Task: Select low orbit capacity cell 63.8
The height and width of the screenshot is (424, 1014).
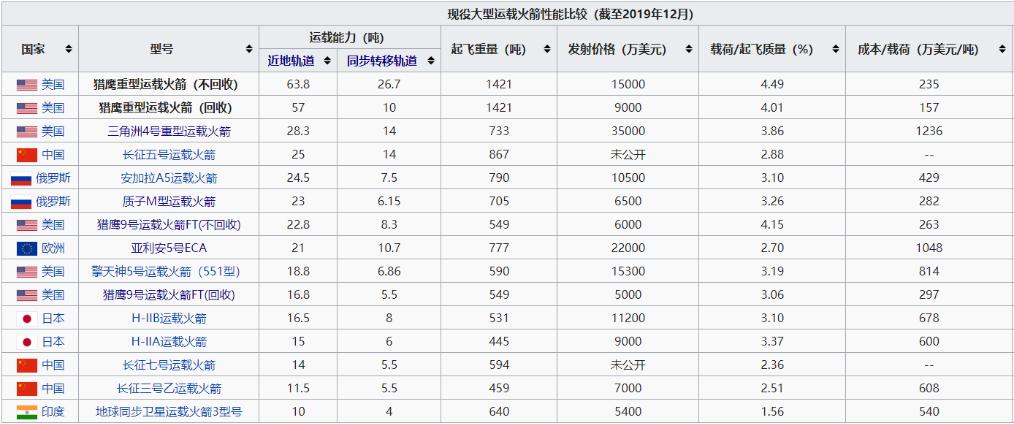Action: [298, 84]
